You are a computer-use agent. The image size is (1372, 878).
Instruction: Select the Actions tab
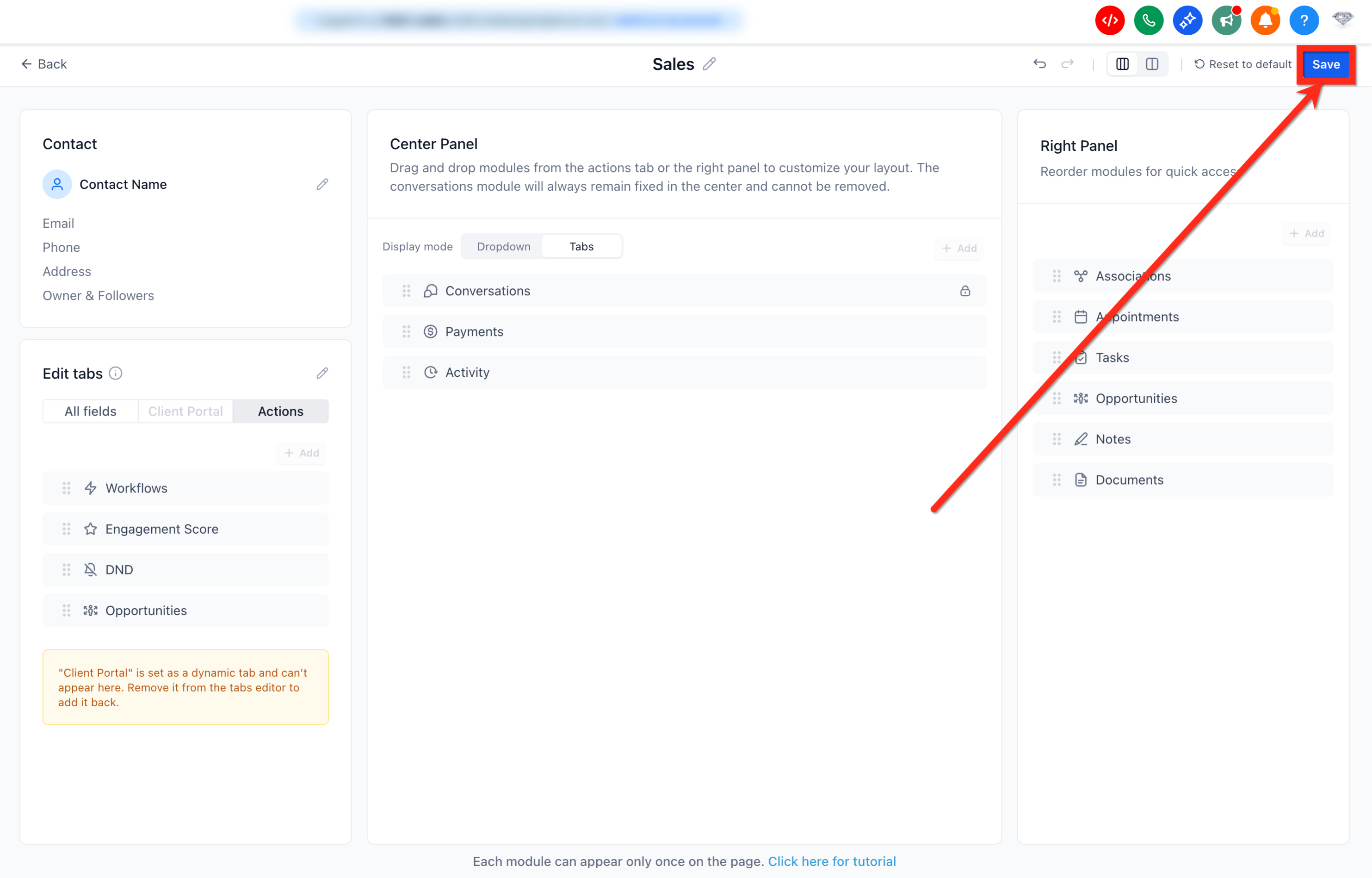click(280, 411)
